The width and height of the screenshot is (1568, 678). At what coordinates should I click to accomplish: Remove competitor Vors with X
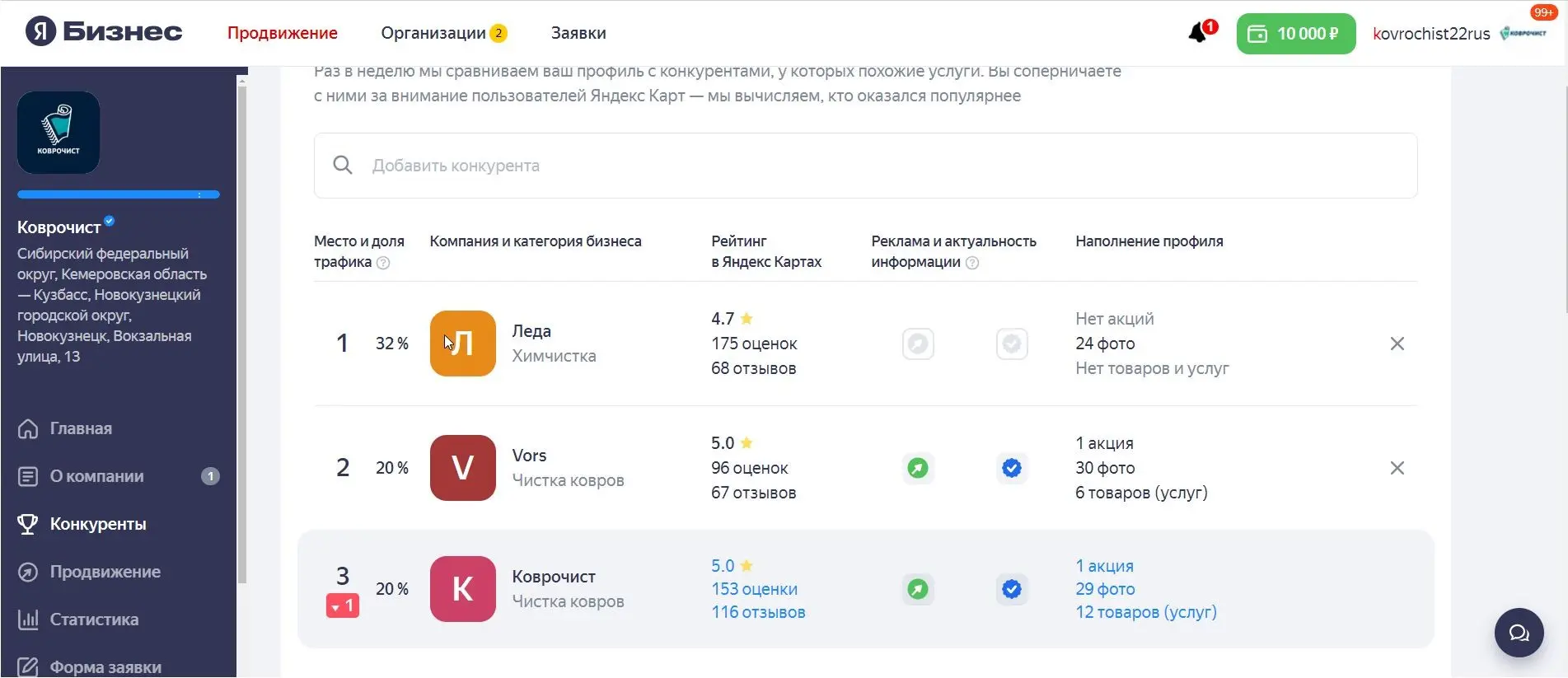[x=1397, y=468]
